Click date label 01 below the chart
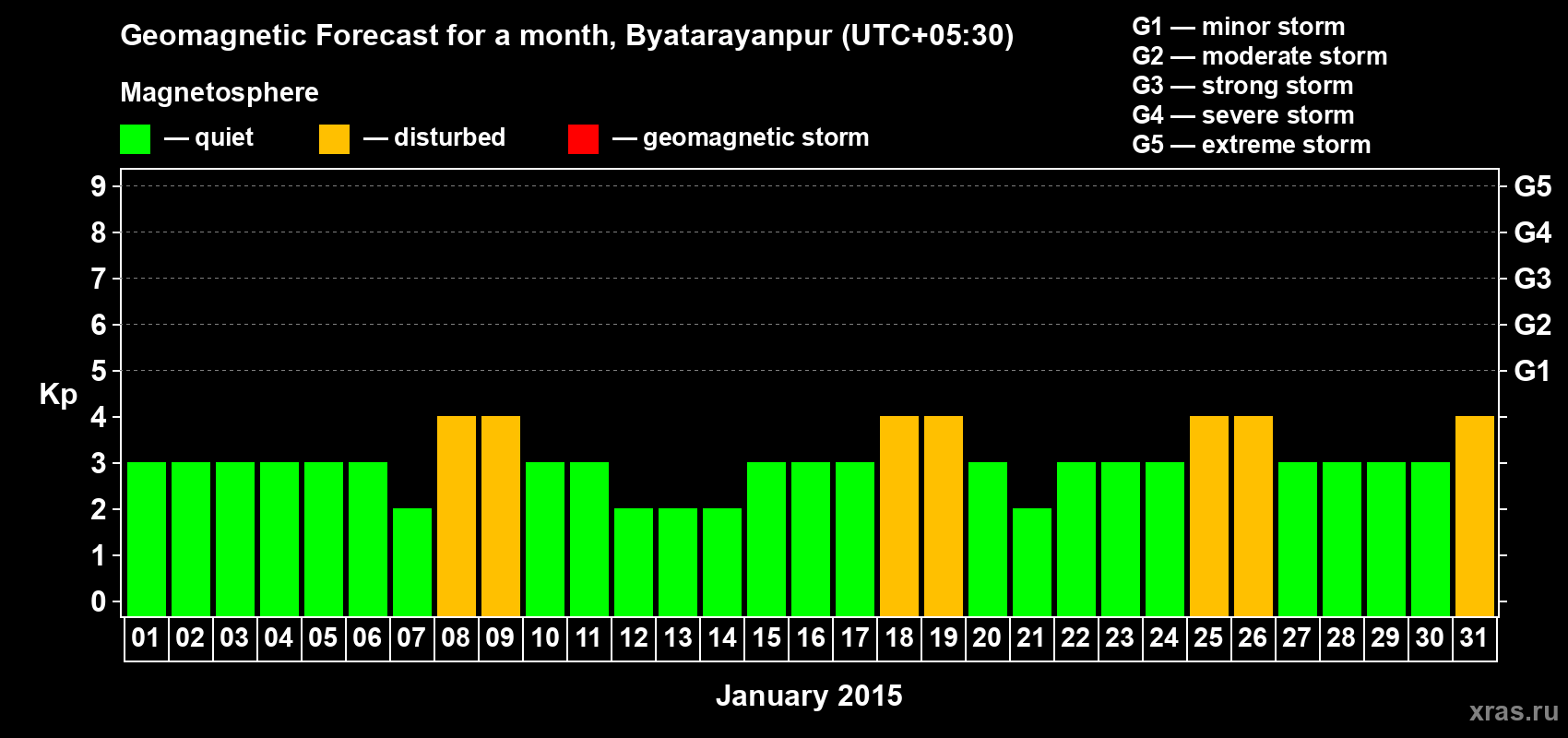Image resolution: width=1568 pixels, height=738 pixels. (146, 637)
